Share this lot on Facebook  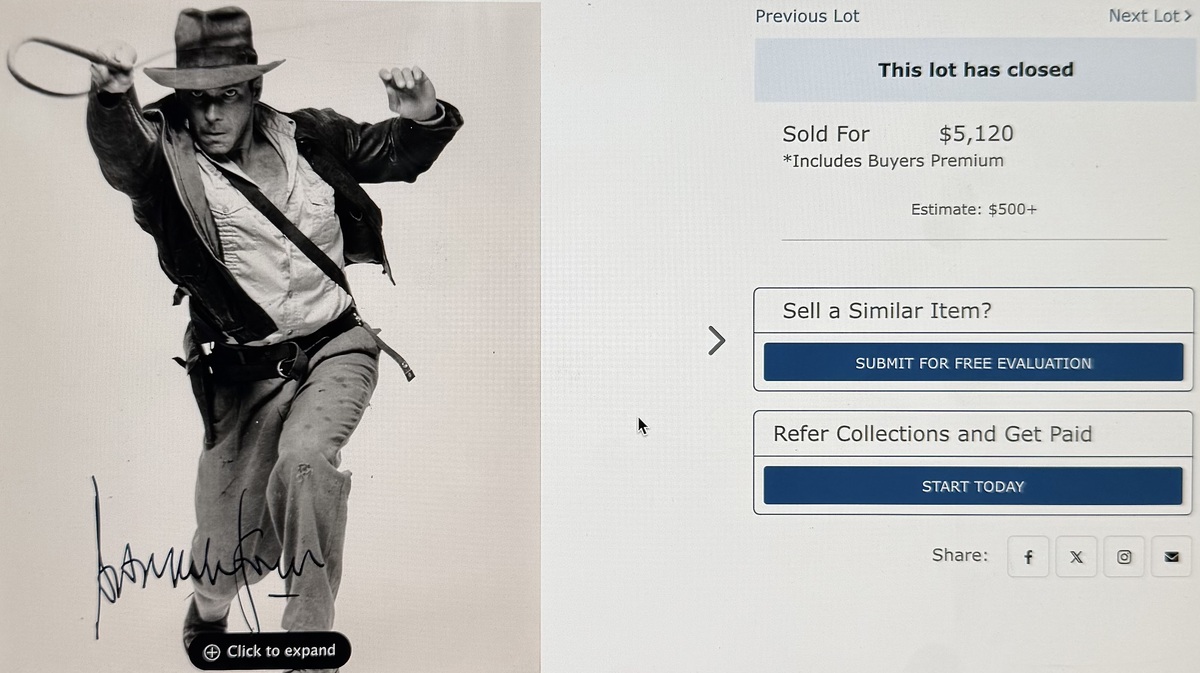(1028, 557)
